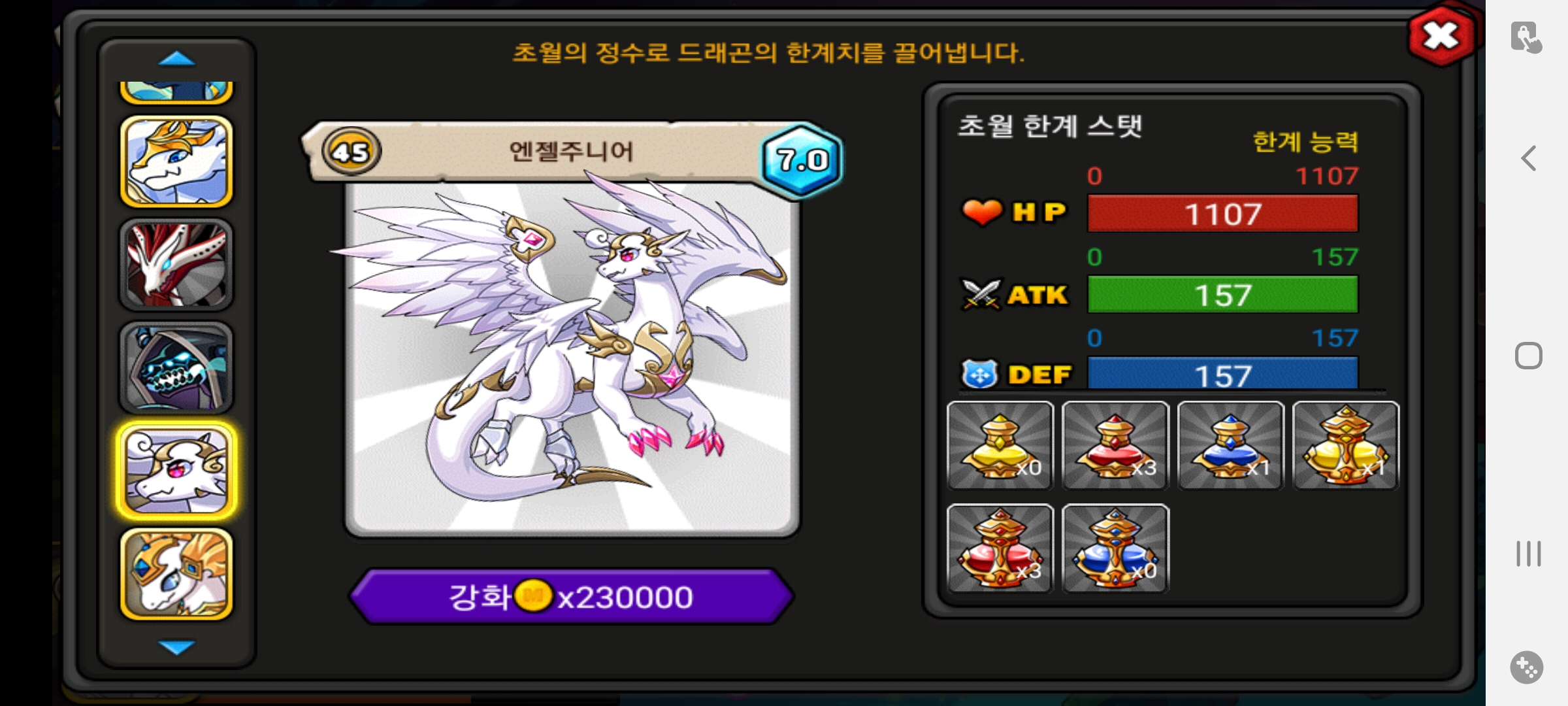Tap the Android back navigation arrow

(x=1528, y=158)
